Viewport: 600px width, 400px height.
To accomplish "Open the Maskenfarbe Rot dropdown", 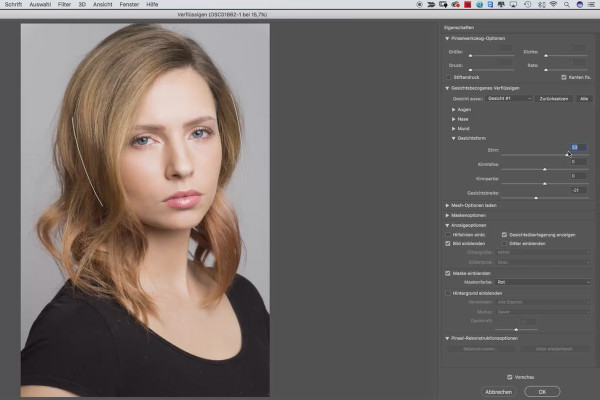I will (x=543, y=282).
